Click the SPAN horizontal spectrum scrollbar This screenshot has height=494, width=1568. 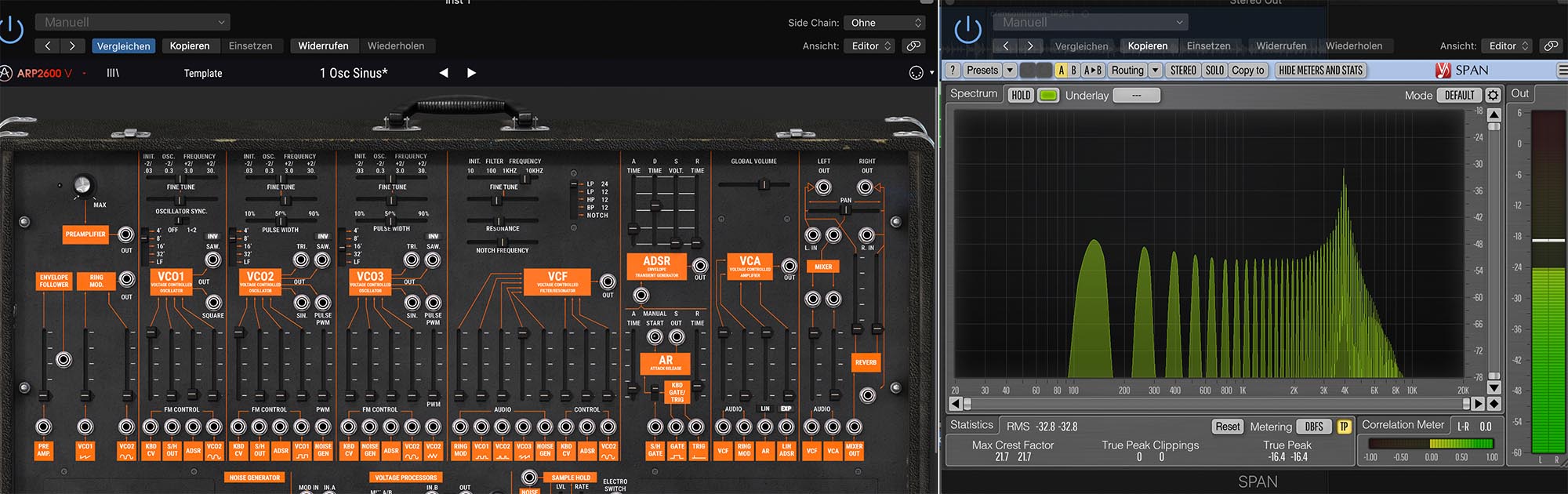pyautogui.click(x=1216, y=404)
